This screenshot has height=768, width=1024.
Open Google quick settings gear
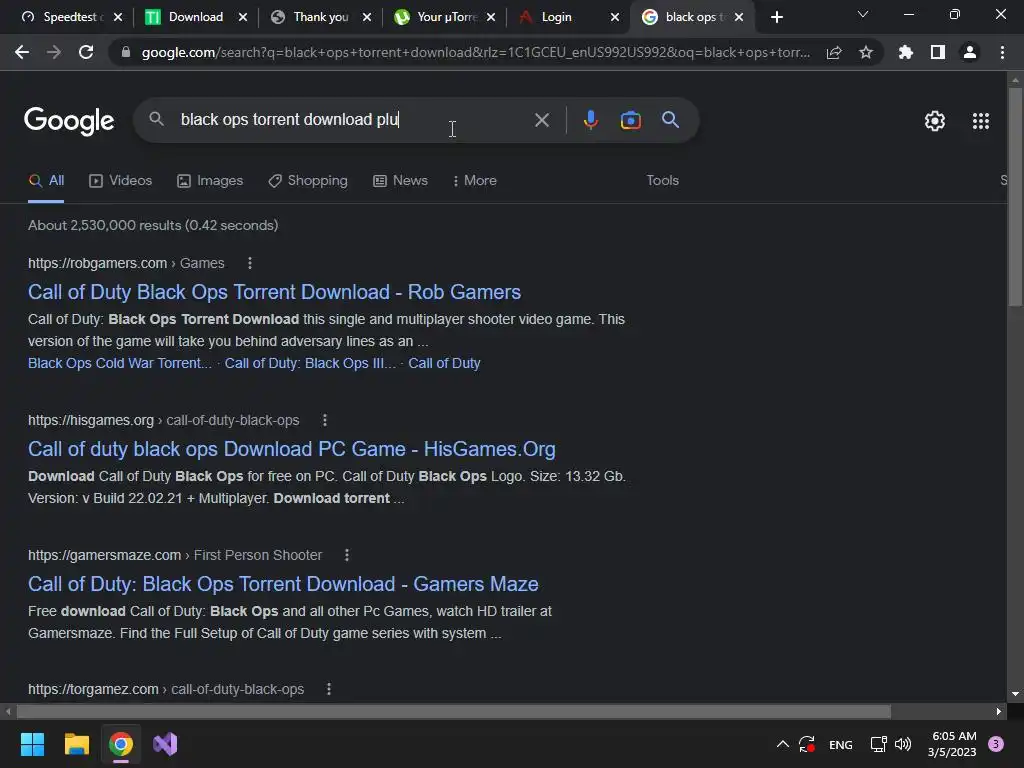[x=935, y=121]
